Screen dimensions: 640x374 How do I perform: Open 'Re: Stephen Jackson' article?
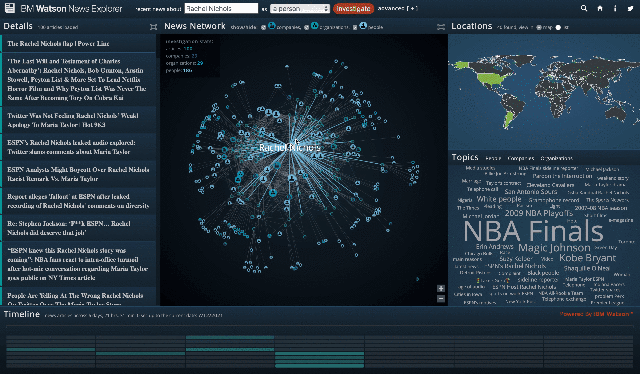click(x=78, y=228)
